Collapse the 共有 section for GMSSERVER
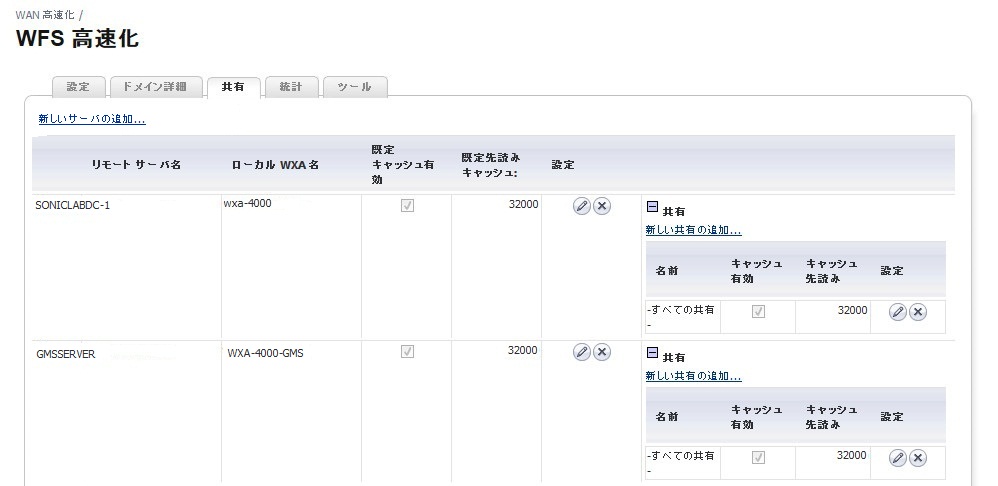This screenshot has height=486, width=998. point(652,352)
